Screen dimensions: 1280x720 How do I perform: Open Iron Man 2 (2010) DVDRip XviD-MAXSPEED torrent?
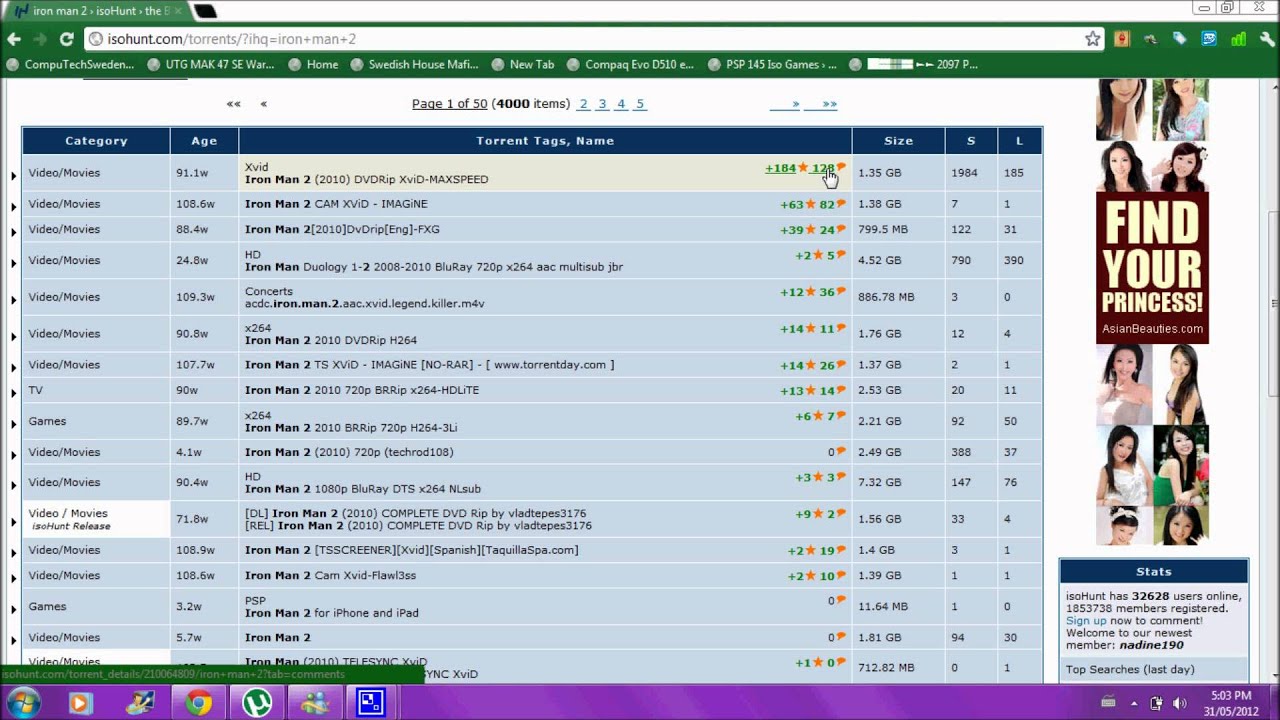[x=366, y=180]
